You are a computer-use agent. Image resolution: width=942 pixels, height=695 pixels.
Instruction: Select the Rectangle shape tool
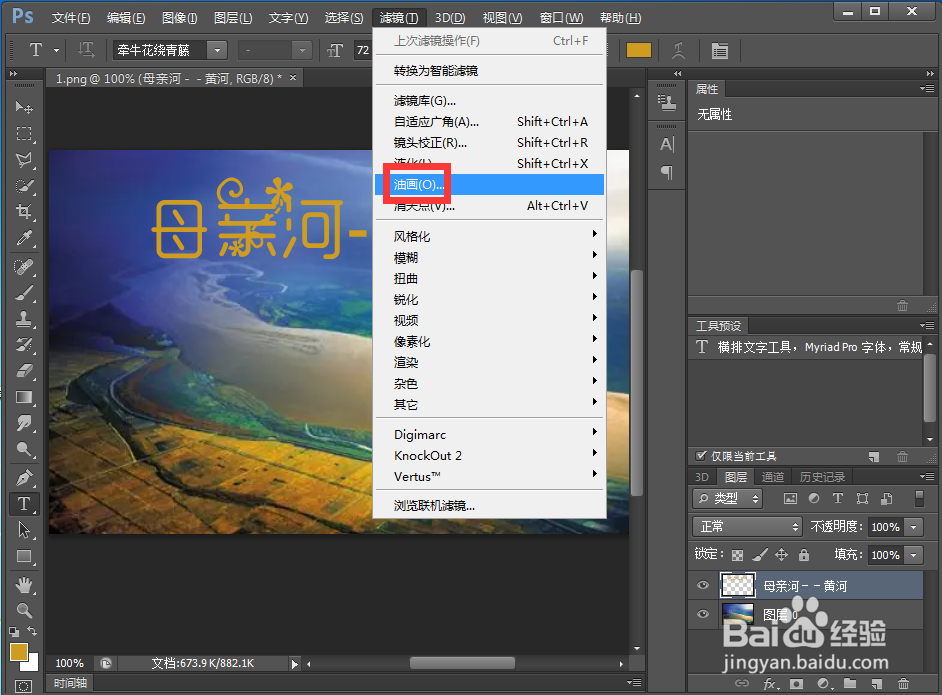point(24,556)
